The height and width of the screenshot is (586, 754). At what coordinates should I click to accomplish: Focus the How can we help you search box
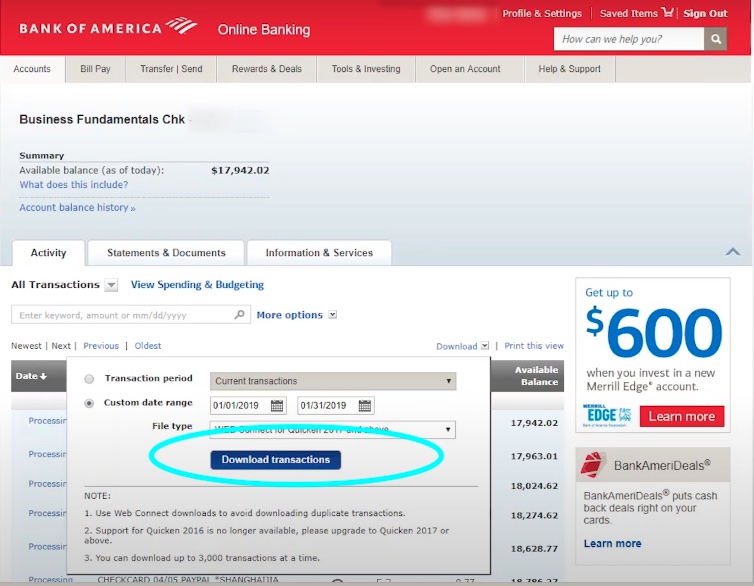click(x=629, y=39)
